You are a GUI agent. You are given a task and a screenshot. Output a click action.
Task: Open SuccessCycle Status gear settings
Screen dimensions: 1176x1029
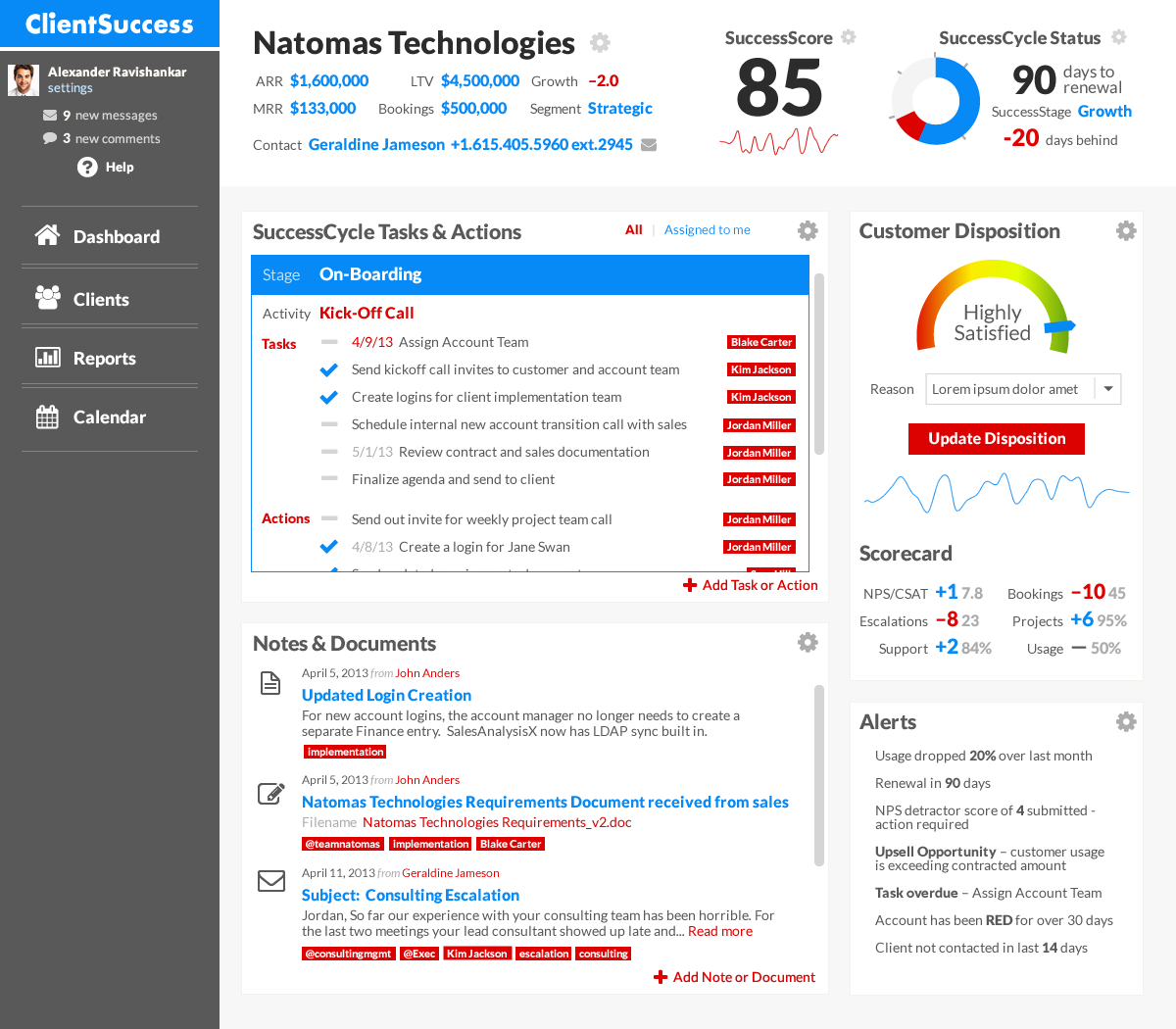click(x=1119, y=37)
